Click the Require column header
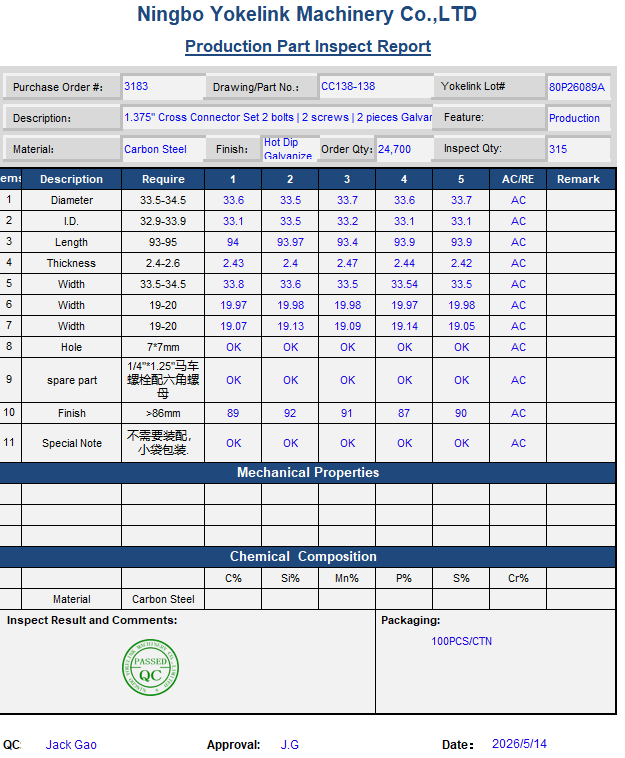 (163, 179)
